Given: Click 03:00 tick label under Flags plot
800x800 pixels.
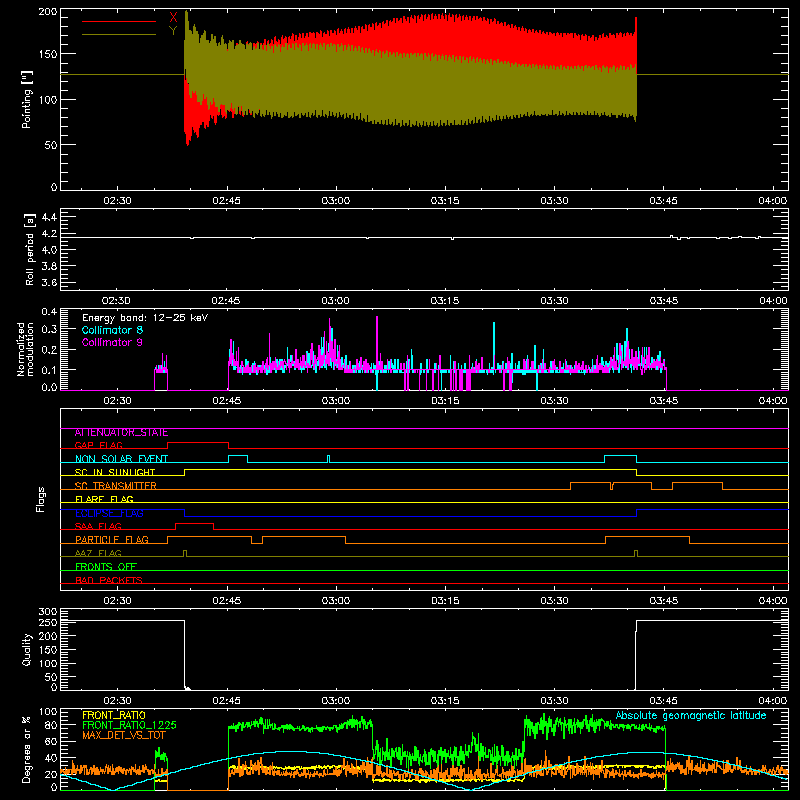Looking at the screenshot, I should tap(336, 601).
